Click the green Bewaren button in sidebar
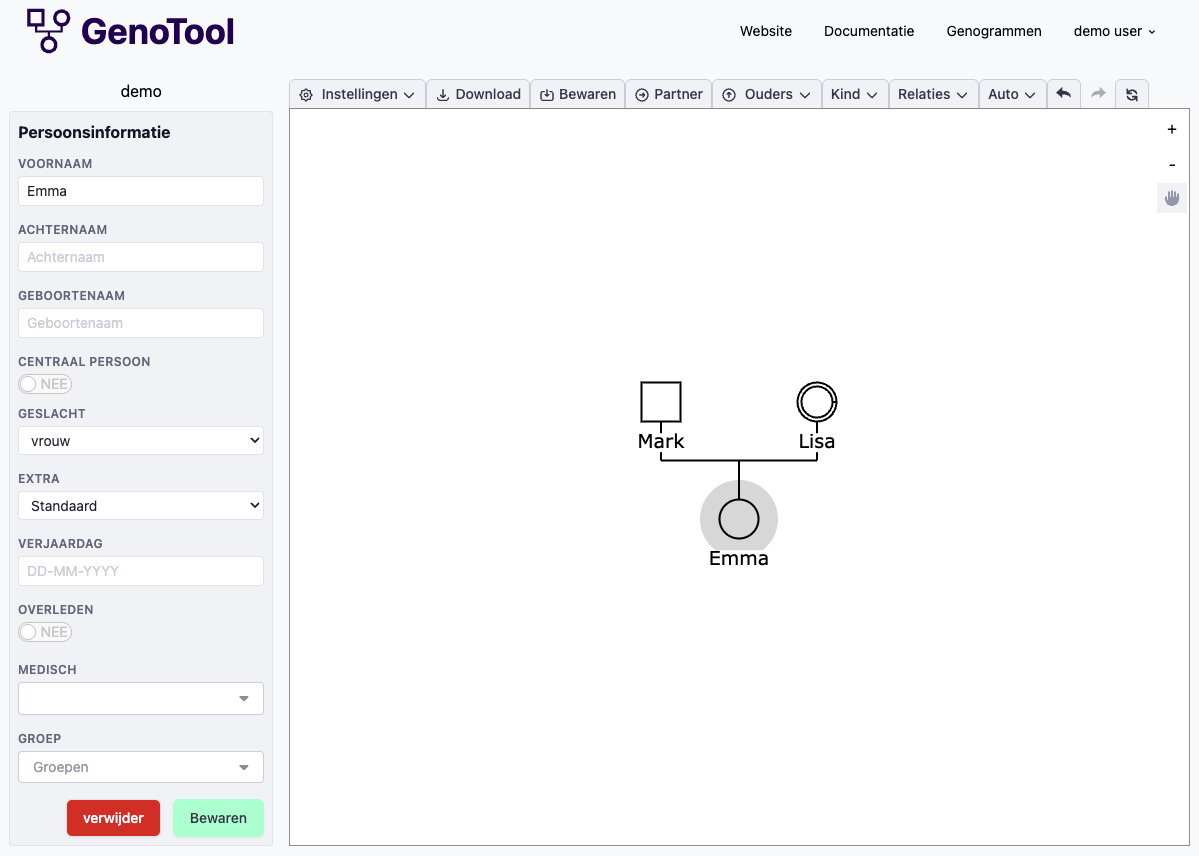The height and width of the screenshot is (856, 1199). (x=218, y=818)
